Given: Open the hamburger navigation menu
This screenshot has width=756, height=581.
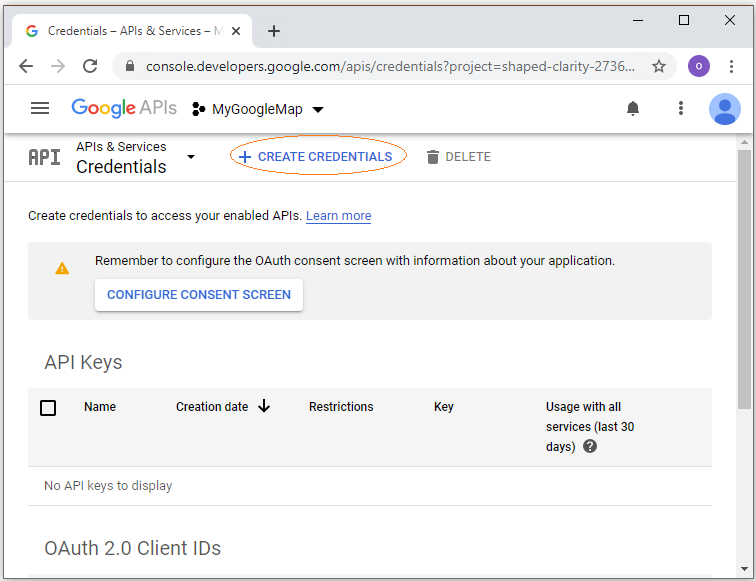Looking at the screenshot, I should [x=40, y=108].
